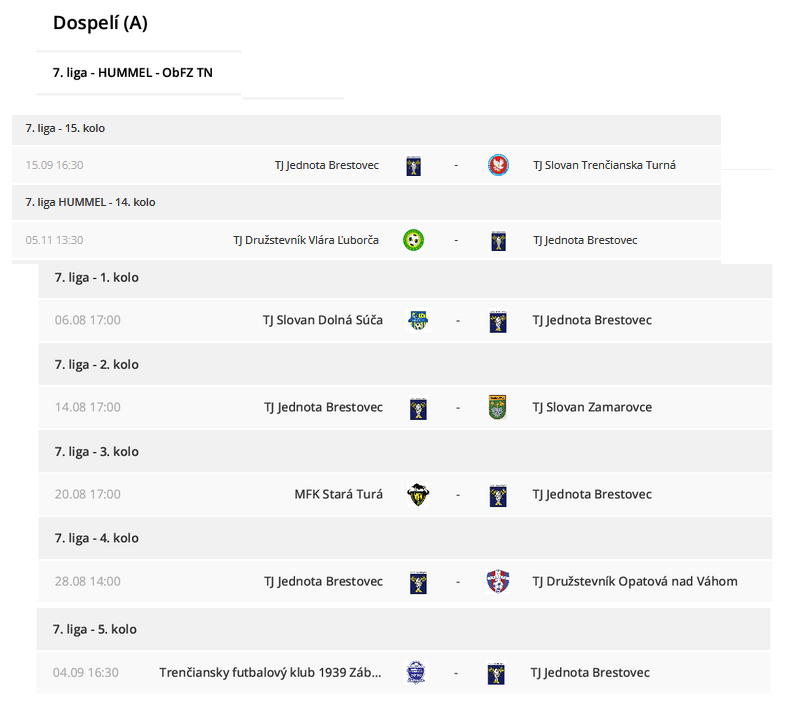Click the TJ Slovan Dolná Súča crest
812x703 pixels.
tap(418, 320)
